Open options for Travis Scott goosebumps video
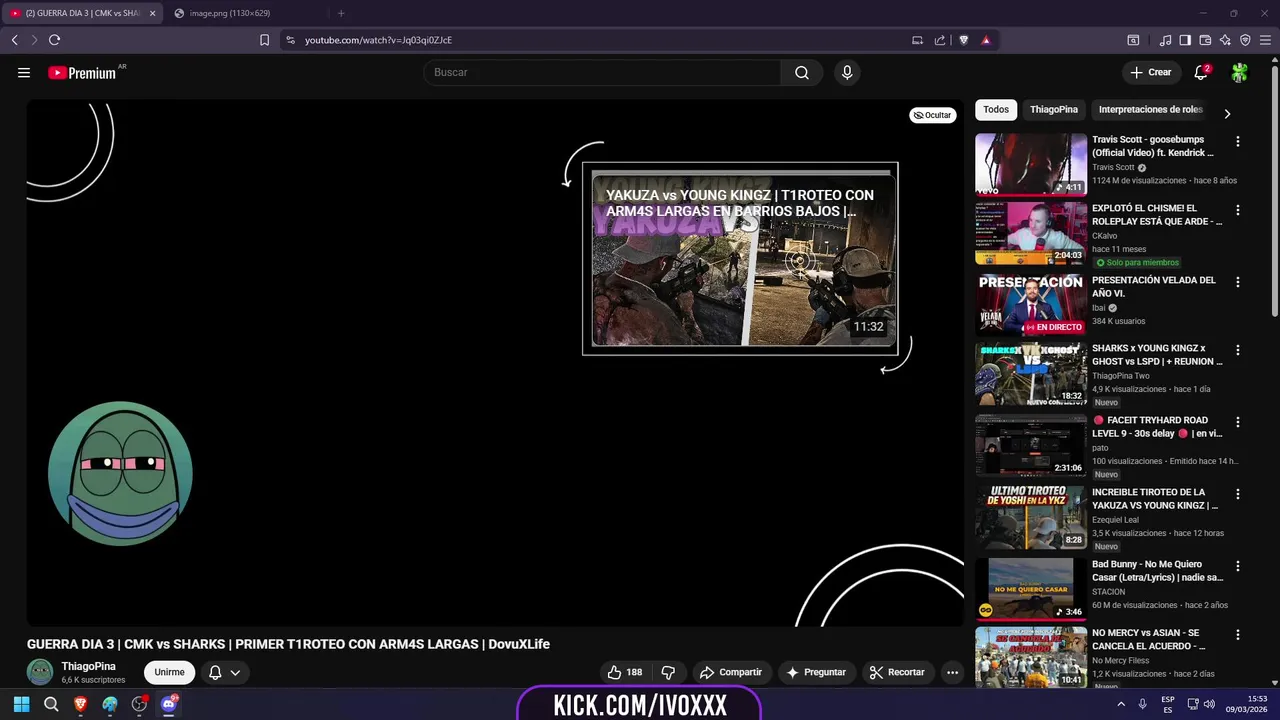The height and width of the screenshot is (720, 1280). (1238, 142)
